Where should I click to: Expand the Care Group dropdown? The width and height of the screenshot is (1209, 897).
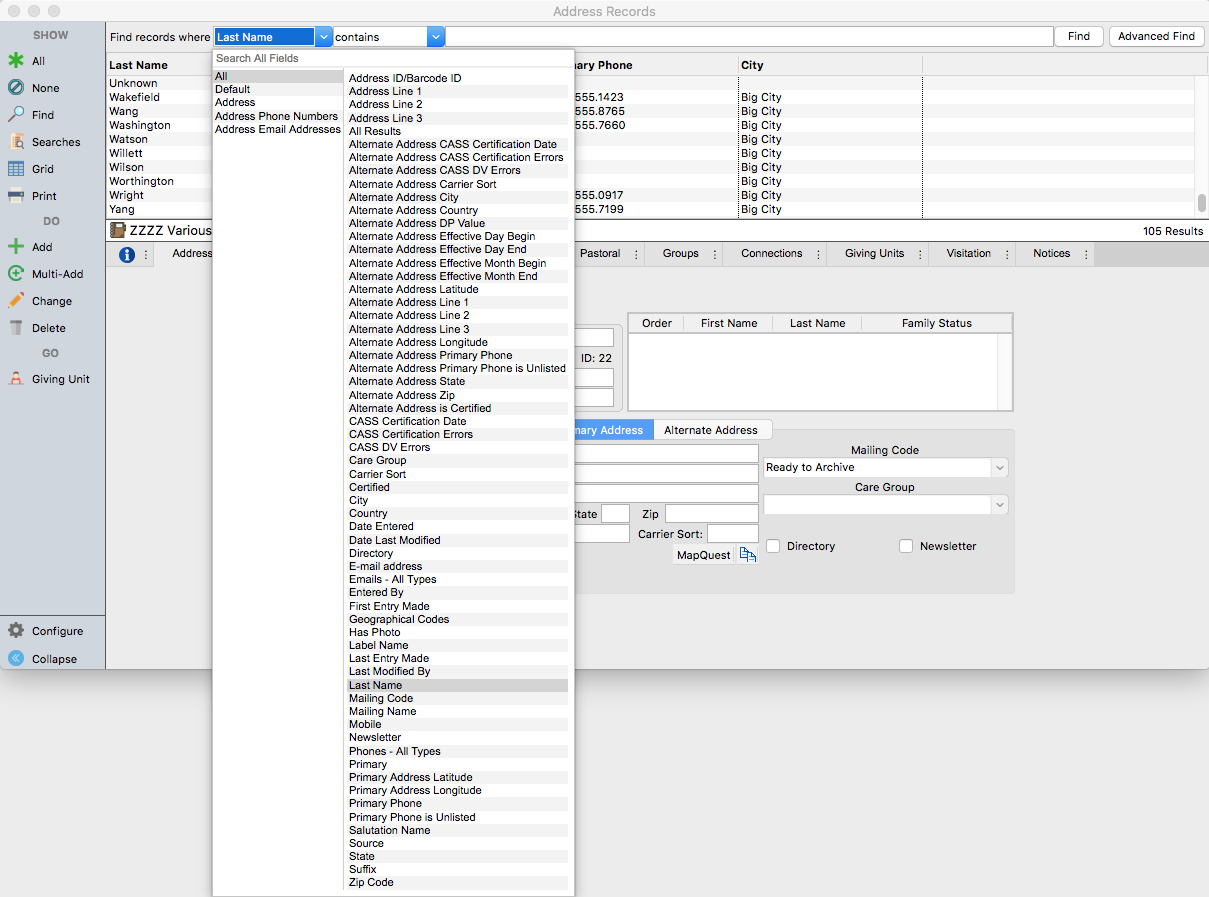point(999,505)
